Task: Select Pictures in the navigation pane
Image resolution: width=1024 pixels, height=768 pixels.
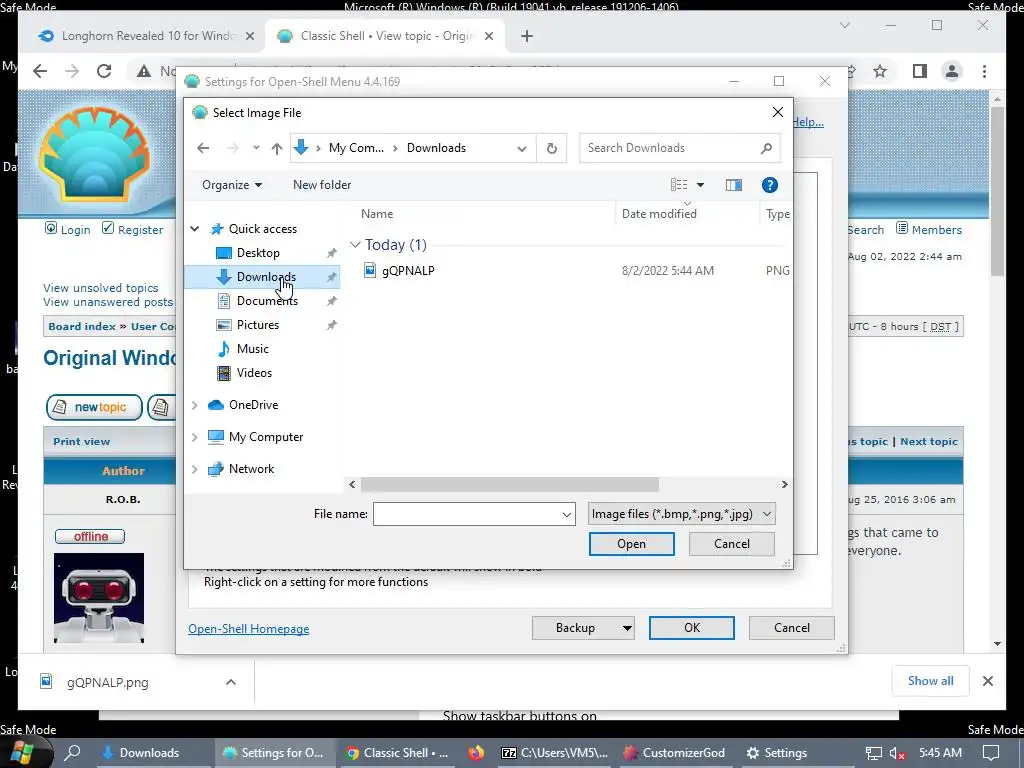Action: 257,325
